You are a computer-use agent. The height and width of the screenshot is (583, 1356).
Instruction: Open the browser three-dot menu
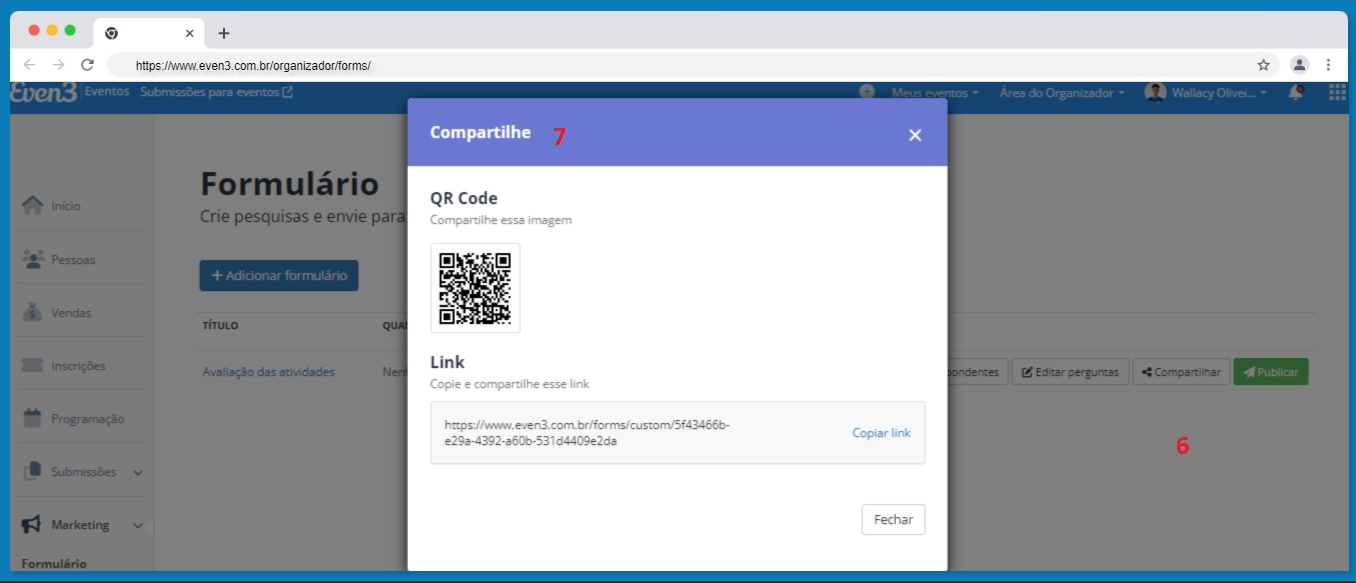(x=1328, y=65)
